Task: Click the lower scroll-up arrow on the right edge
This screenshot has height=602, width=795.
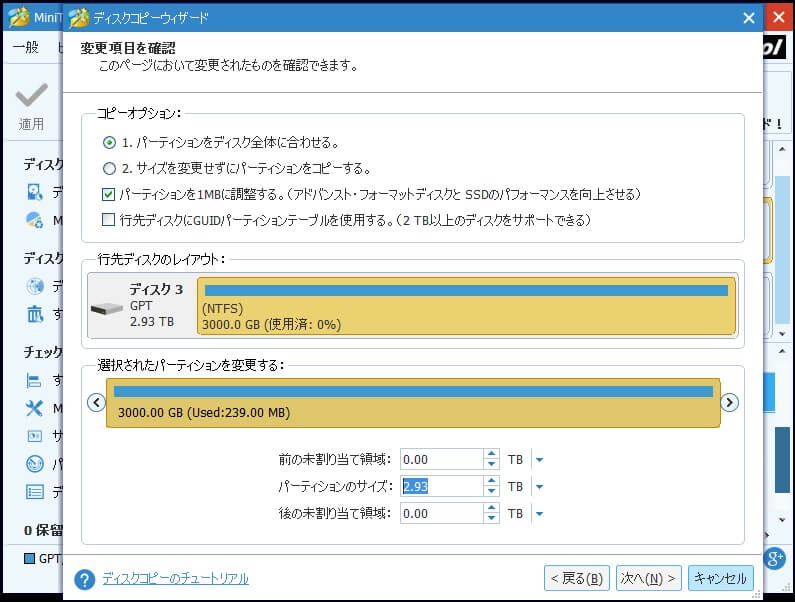Action: pos(782,350)
